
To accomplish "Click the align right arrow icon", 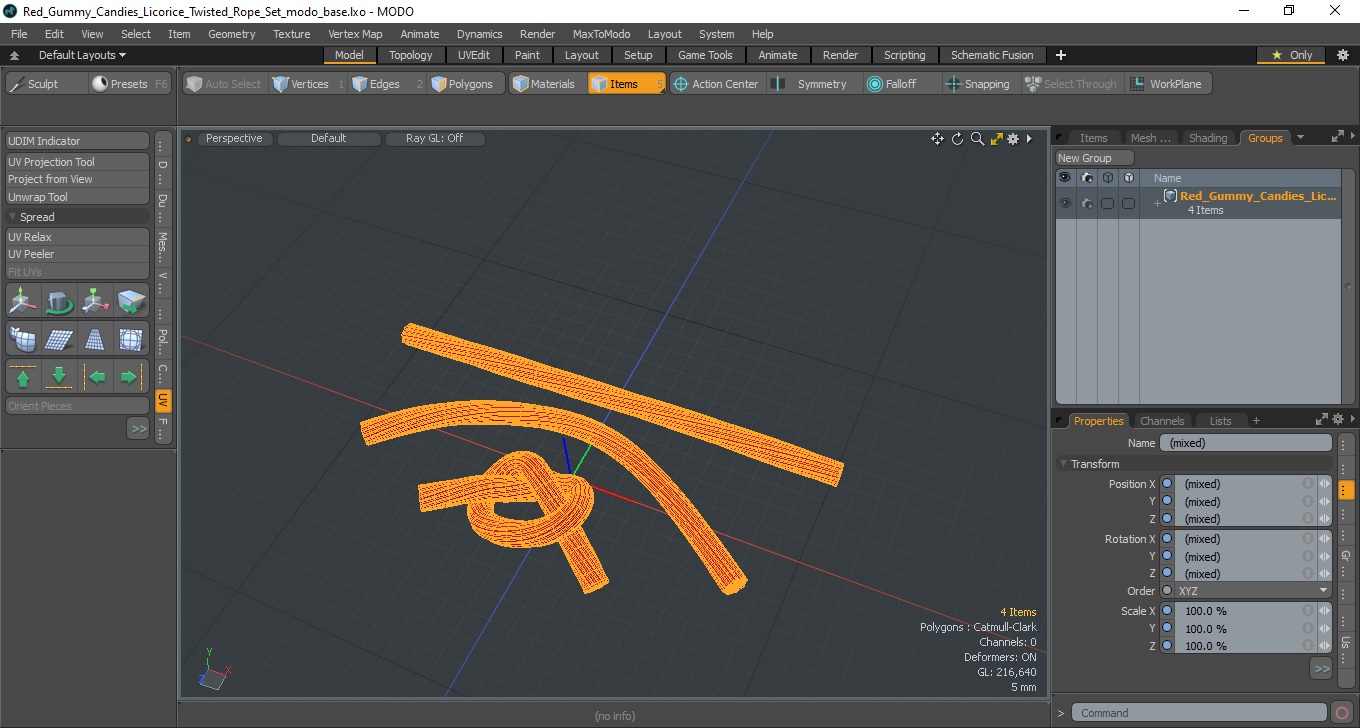I will [x=130, y=377].
